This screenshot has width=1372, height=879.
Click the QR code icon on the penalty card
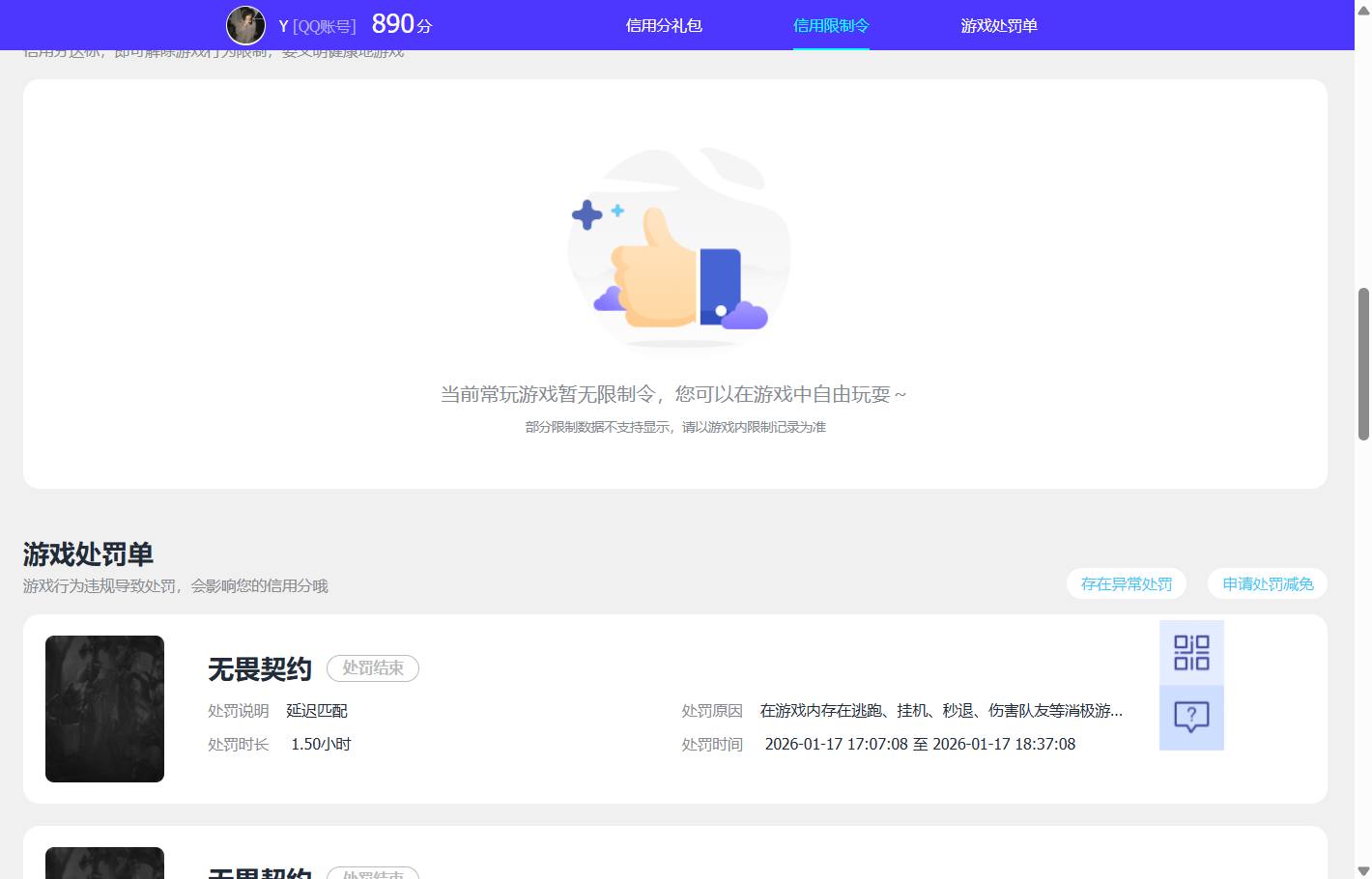pos(1191,653)
